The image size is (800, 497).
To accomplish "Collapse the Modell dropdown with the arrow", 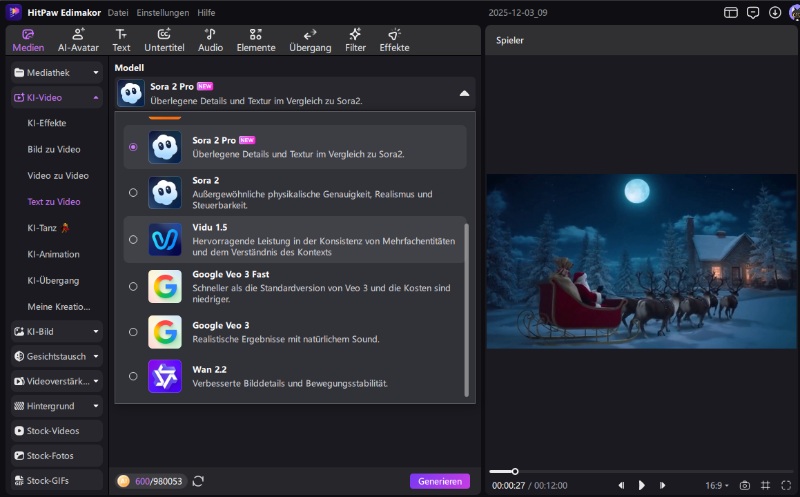I will pos(464,93).
